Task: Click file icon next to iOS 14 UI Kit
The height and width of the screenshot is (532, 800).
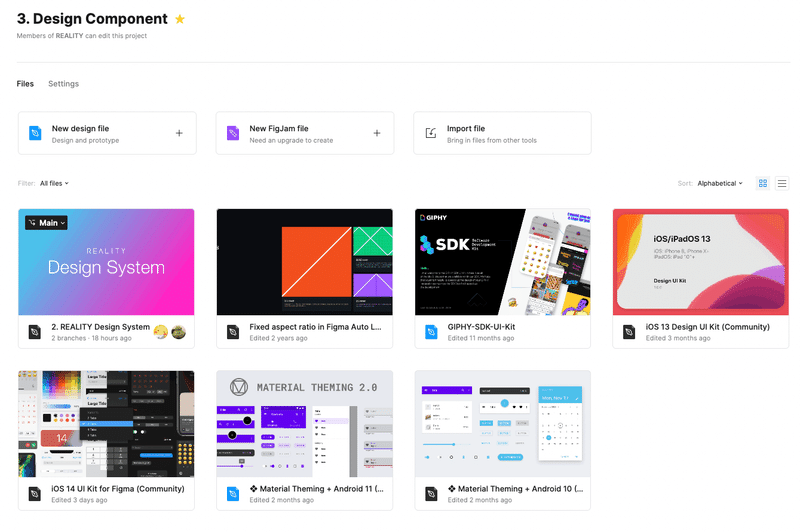Action: pos(35,494)
